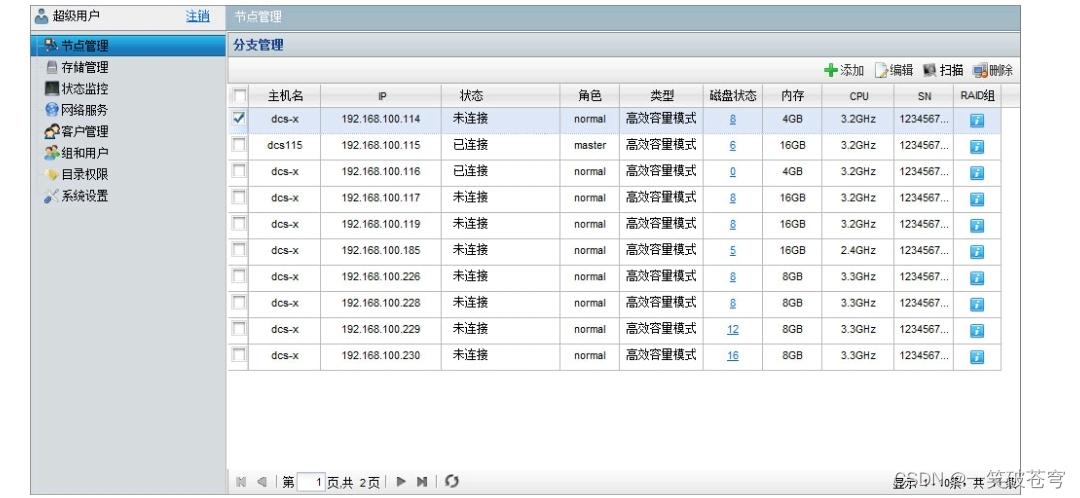
Task: Check the 192.168.100.226 row checkbox
Action: (238, 276)
